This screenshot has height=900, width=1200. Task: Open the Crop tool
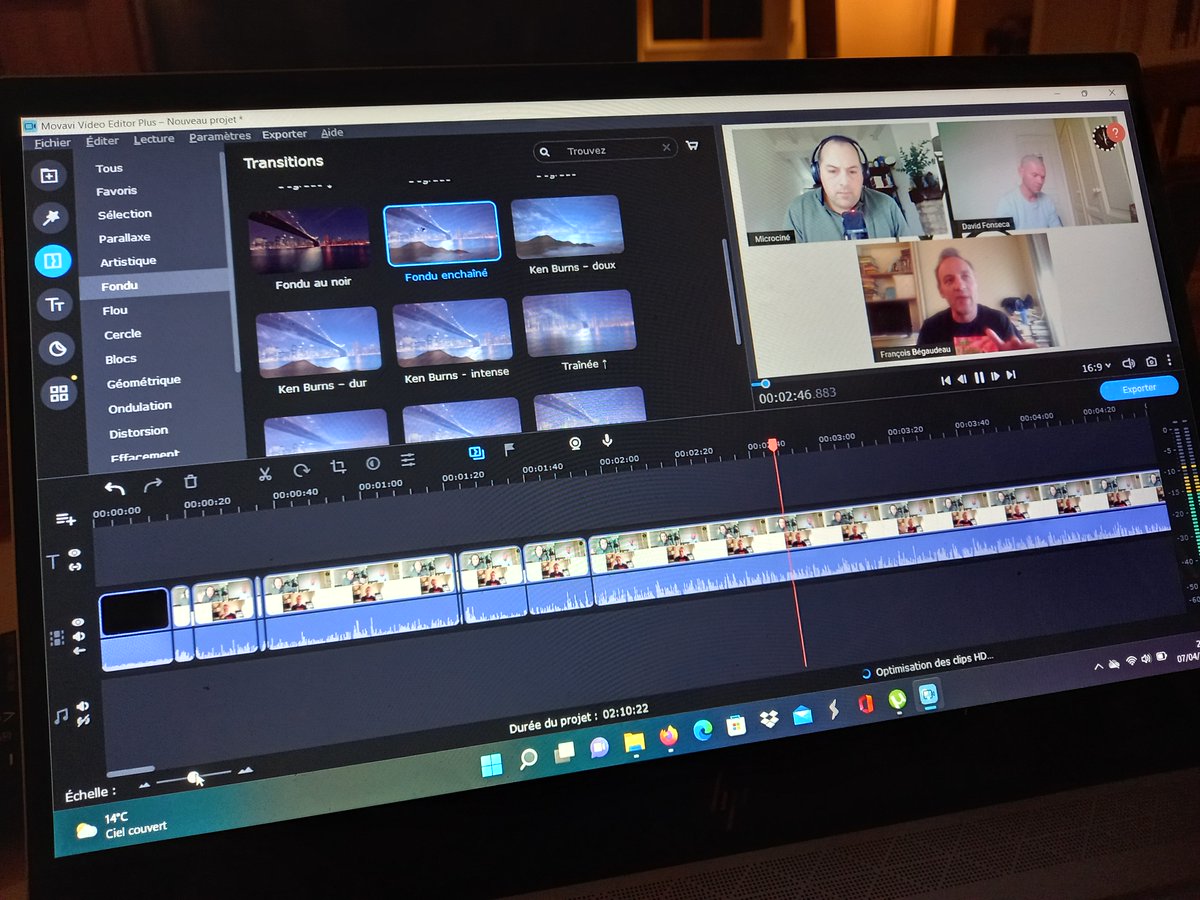[337, 466]
